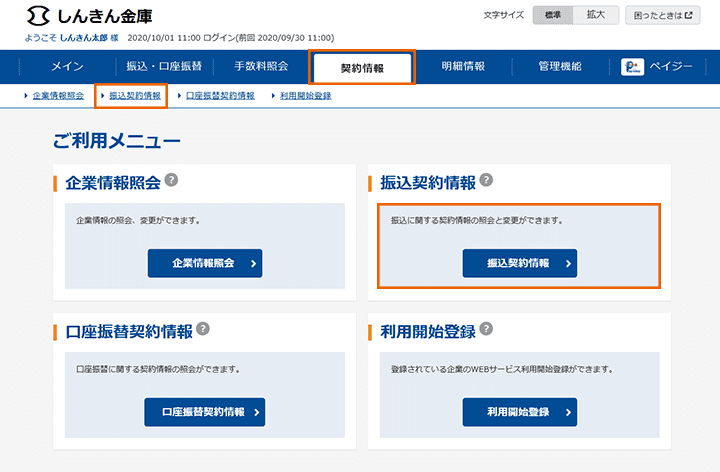
Task: Click help icon beside 口座振替契約情報 heading
Action: click(x=203, y=328)
